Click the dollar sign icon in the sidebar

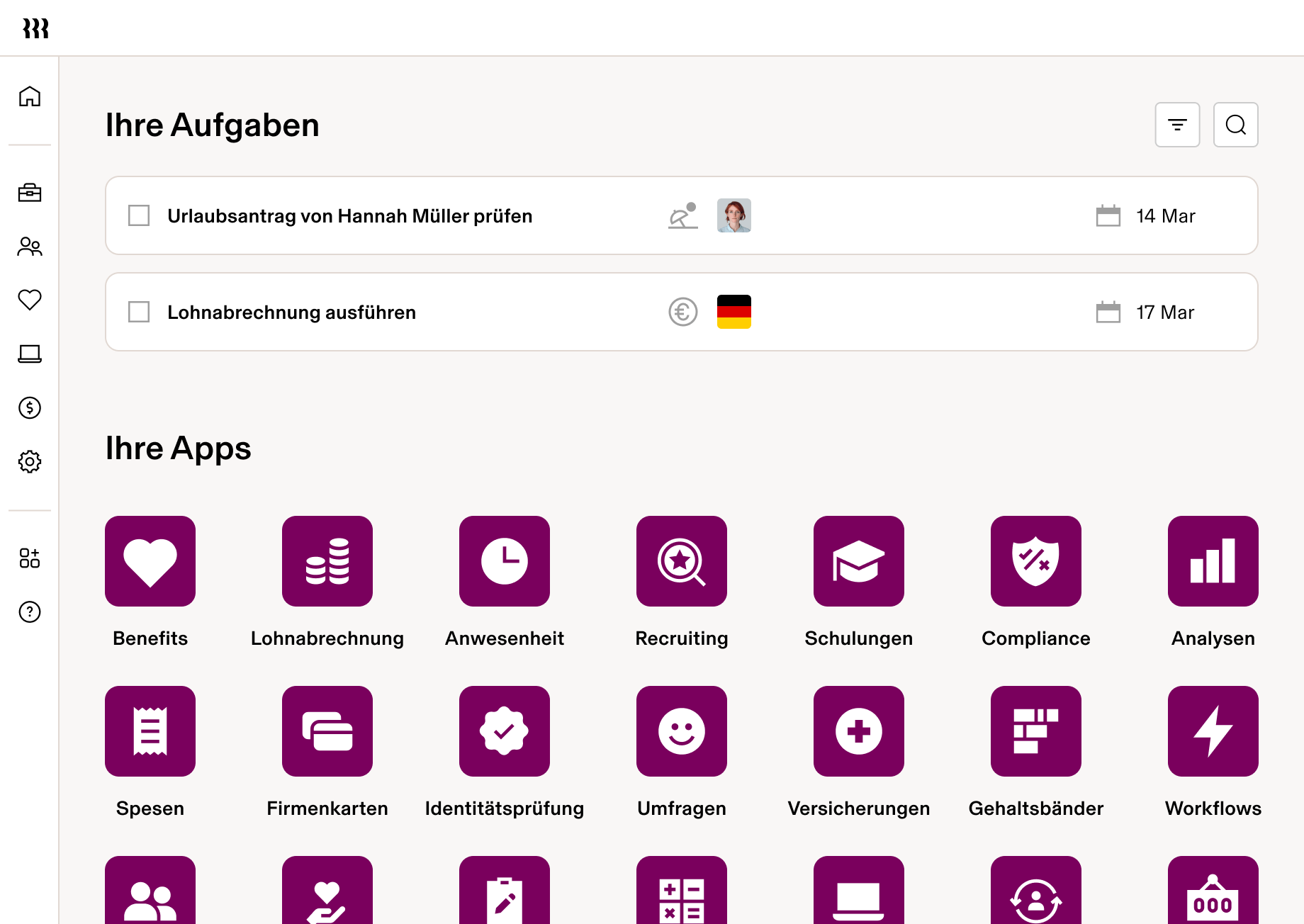(30, 407)
